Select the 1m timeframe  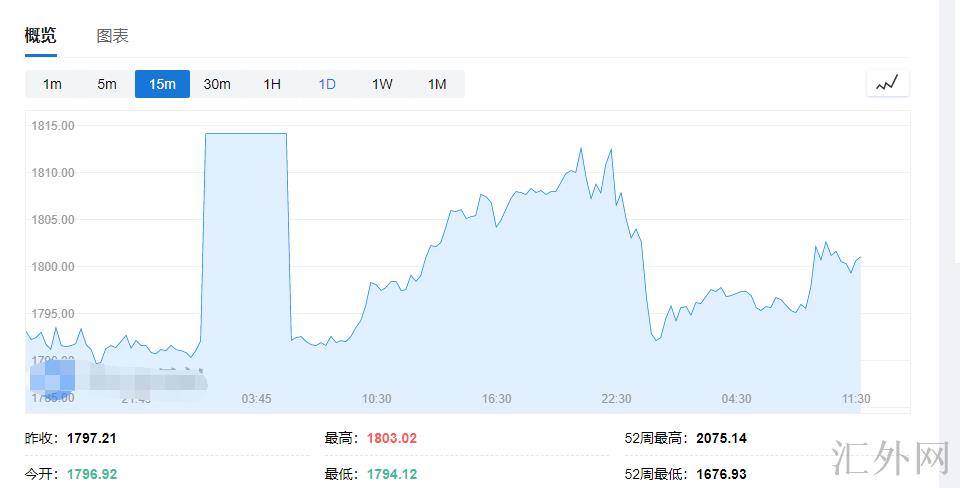(52, 84)
